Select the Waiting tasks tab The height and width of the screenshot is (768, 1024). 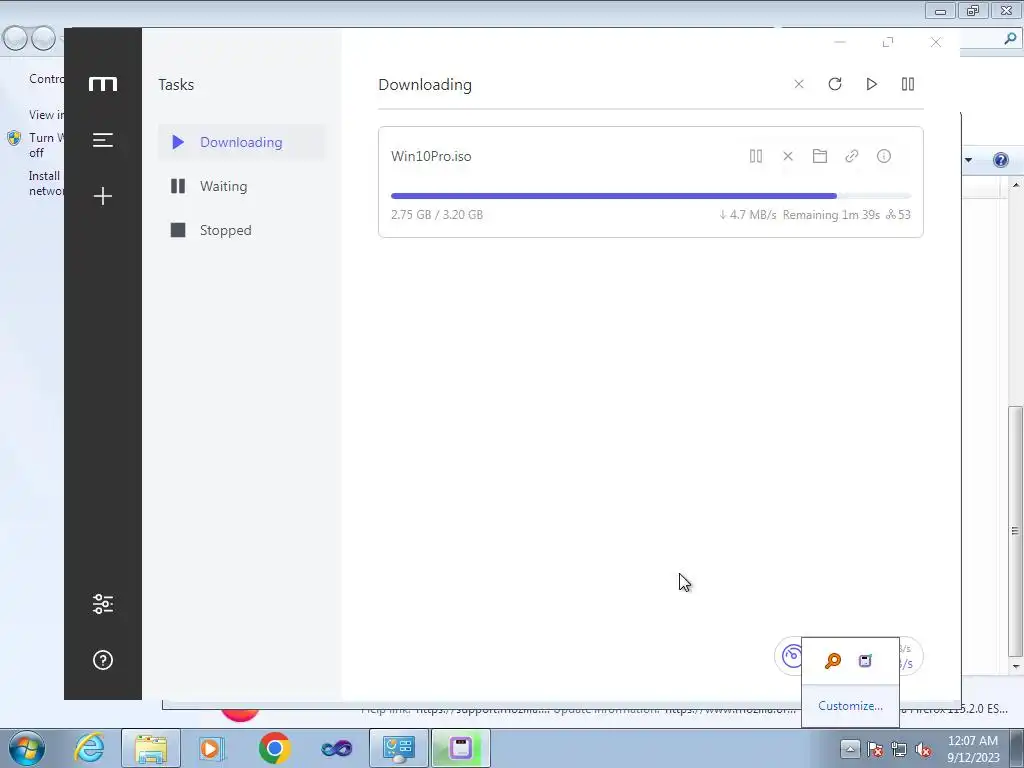(x=242, y=186)
